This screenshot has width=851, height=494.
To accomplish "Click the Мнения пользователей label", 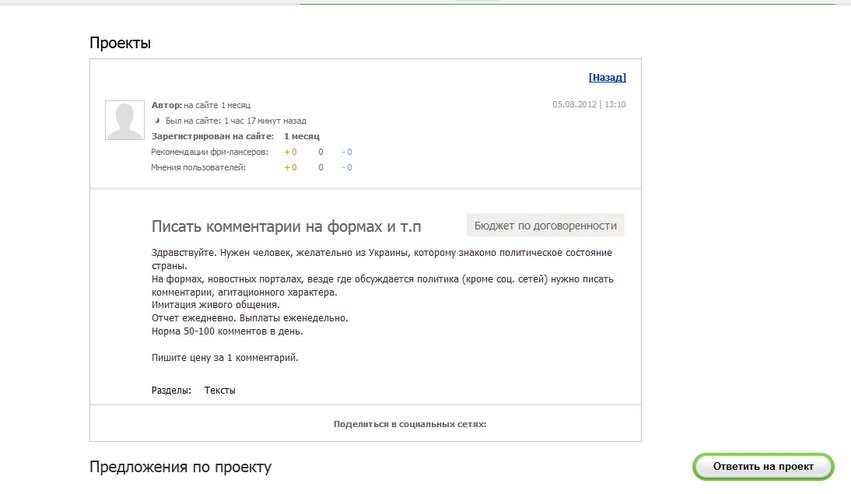I will pyautogui.click(x=198, y=167).
